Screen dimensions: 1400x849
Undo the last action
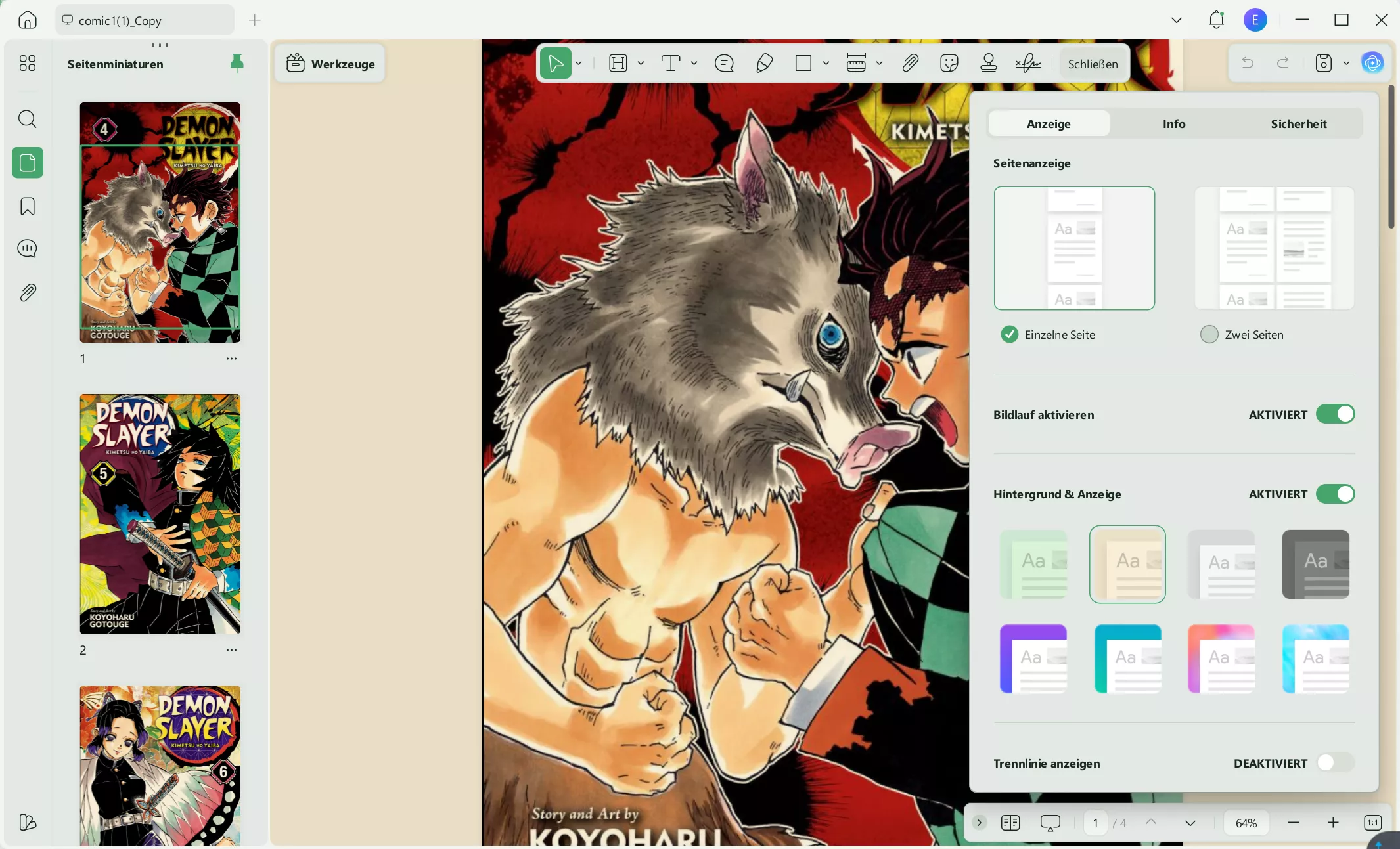[x=1248, y=63]
